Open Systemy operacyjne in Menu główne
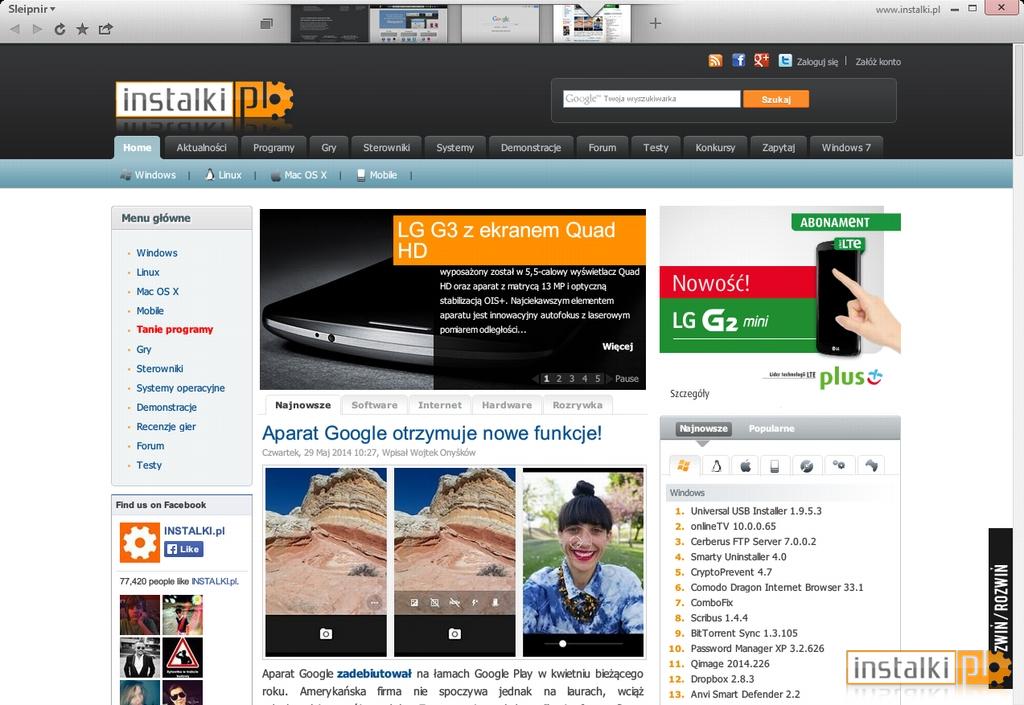This screenshot has width=1024, height=705. [180, 388]
